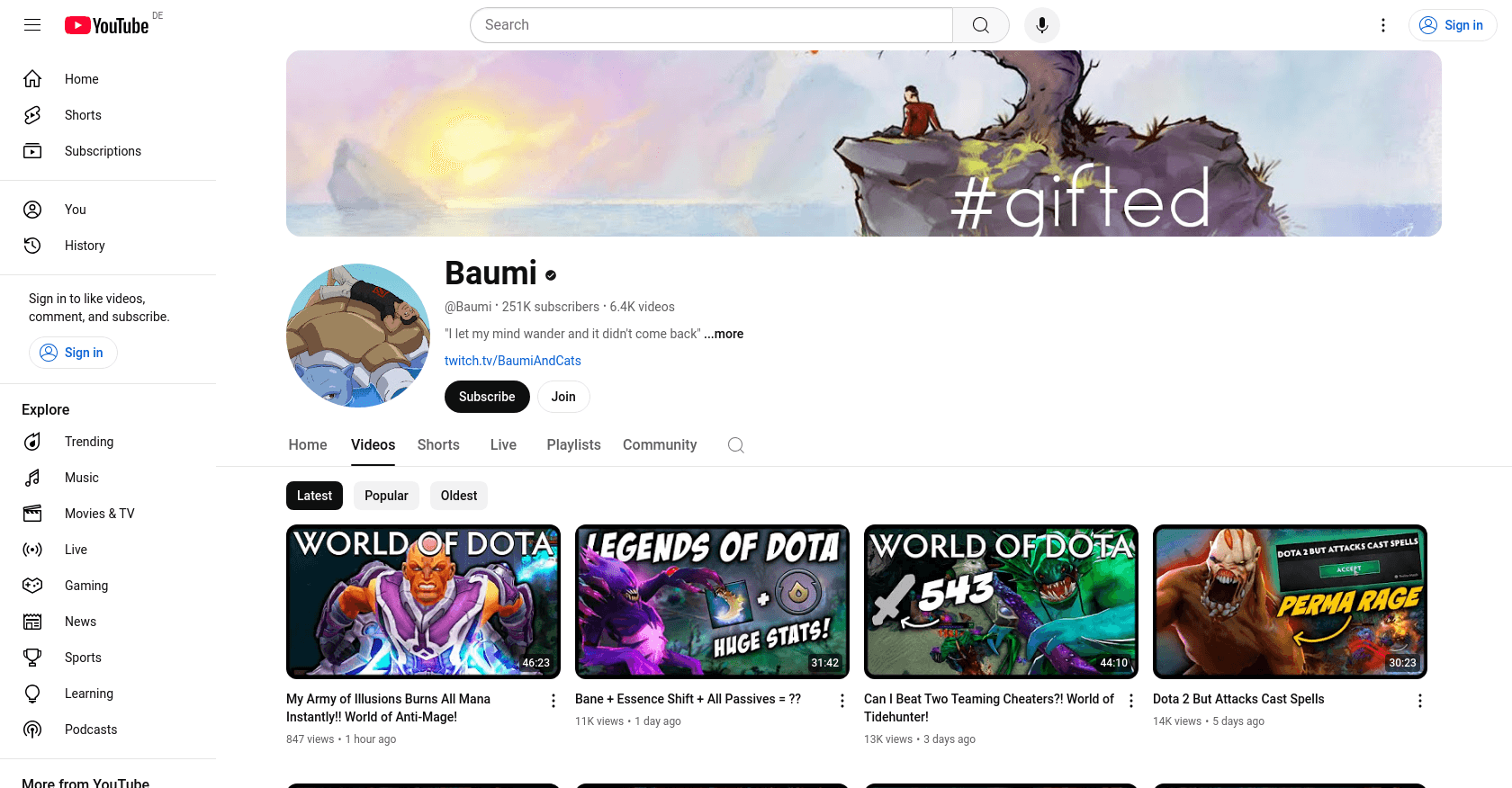The width and height of the screenshot is (1512, 788).
Task: Click into the Search input field
Action: pos(711,25)
